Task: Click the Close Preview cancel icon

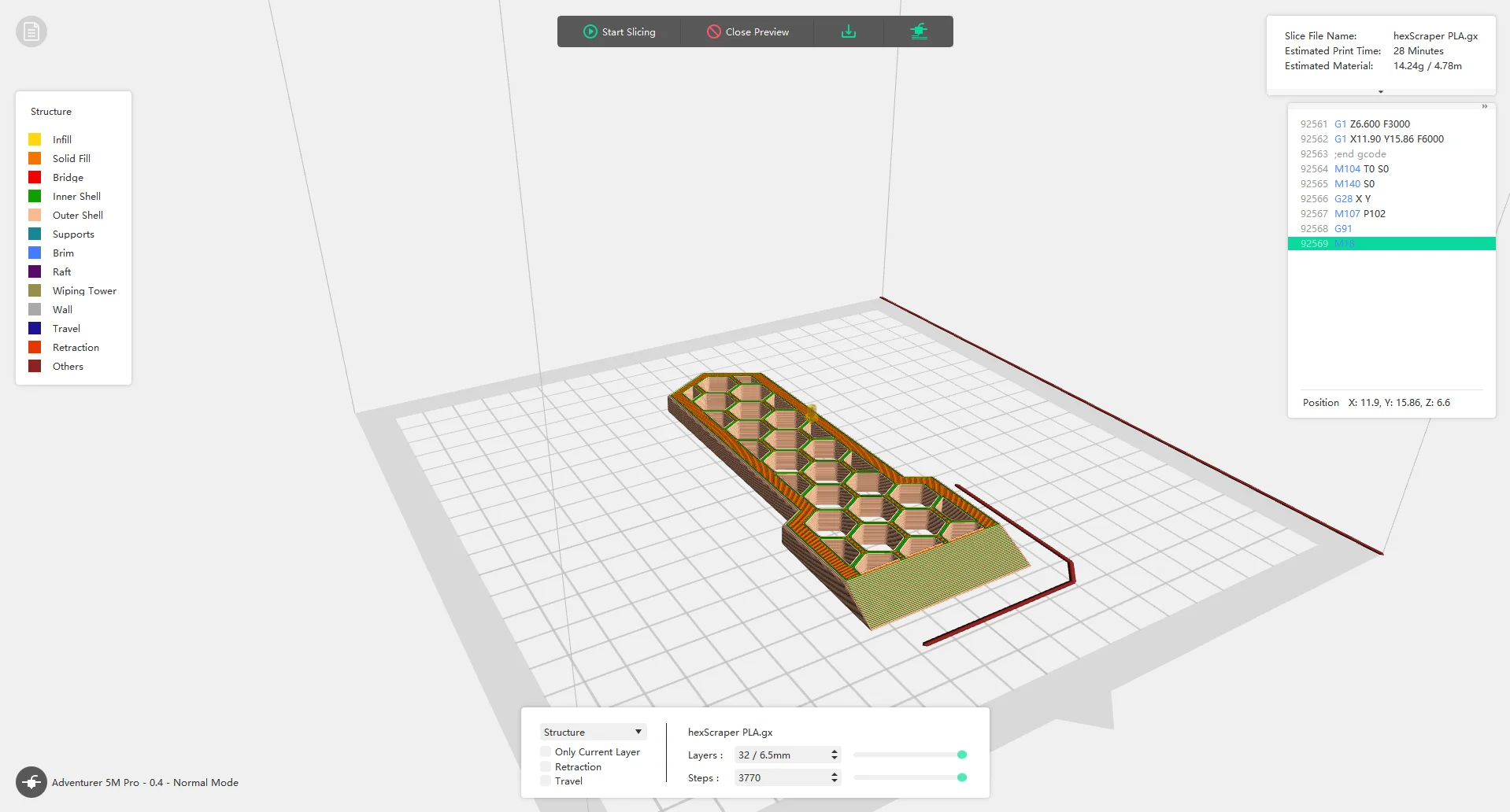Action: point(714,31)
